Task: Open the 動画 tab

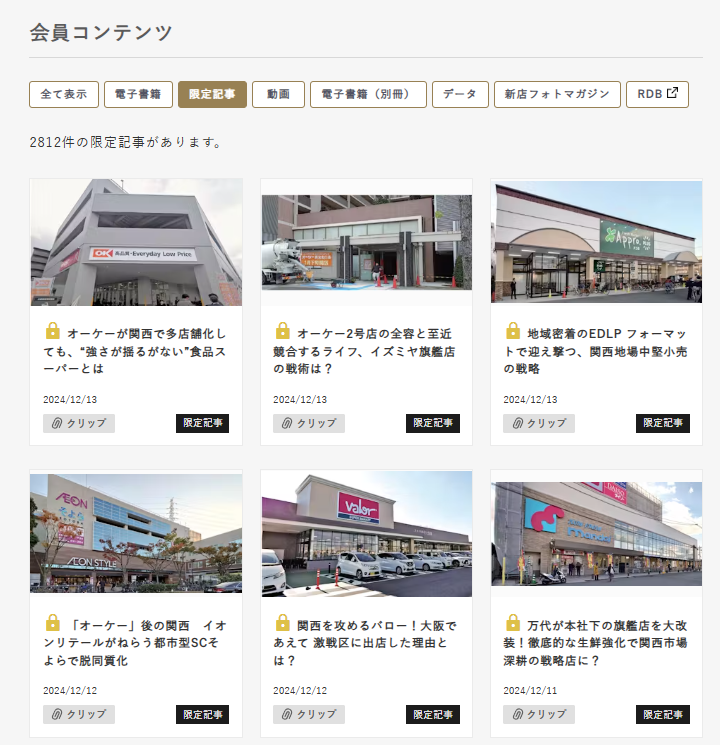Action: click(x=278, y=94)
